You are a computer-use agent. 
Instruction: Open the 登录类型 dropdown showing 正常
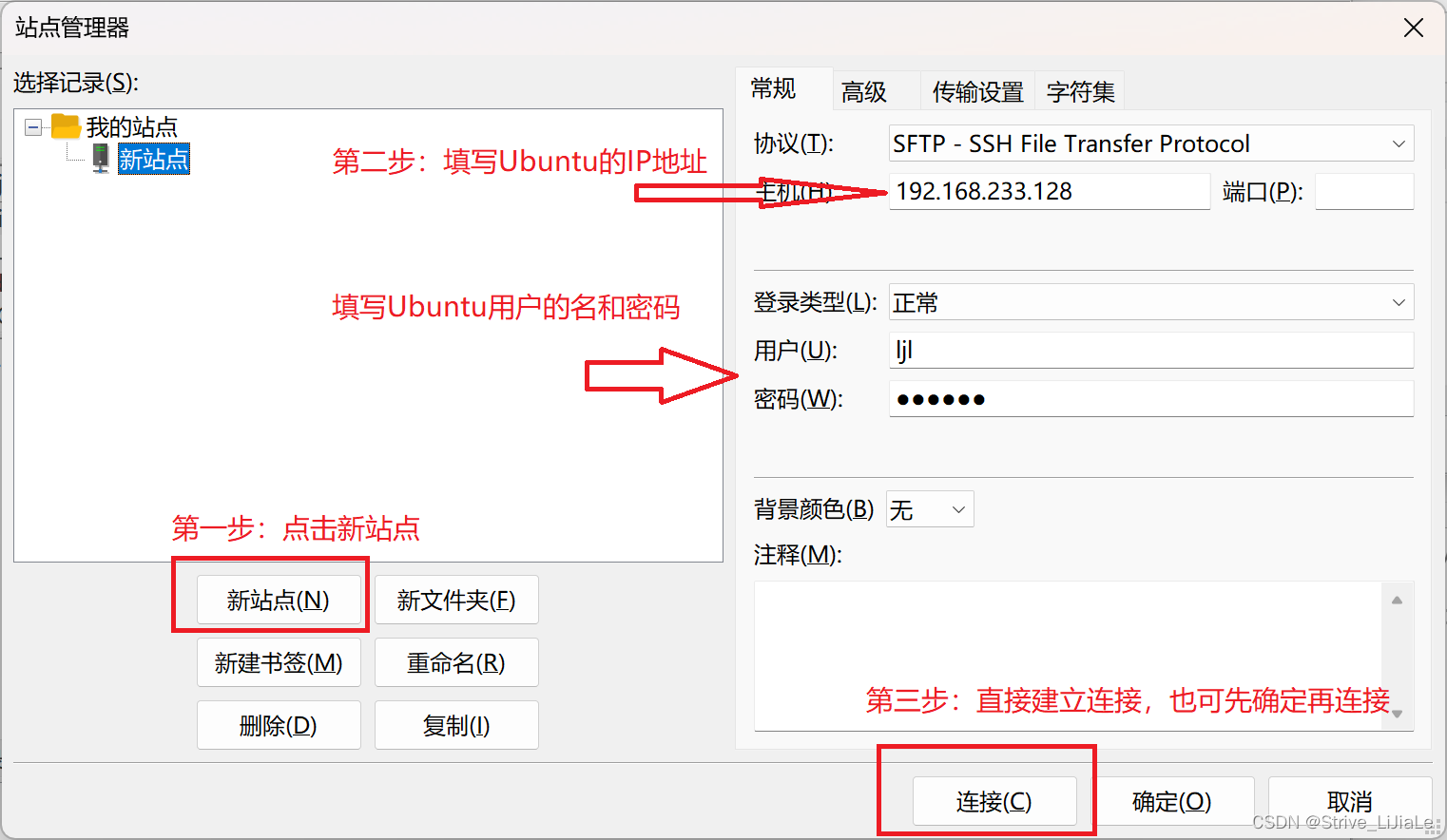[x=1151, y=302]
